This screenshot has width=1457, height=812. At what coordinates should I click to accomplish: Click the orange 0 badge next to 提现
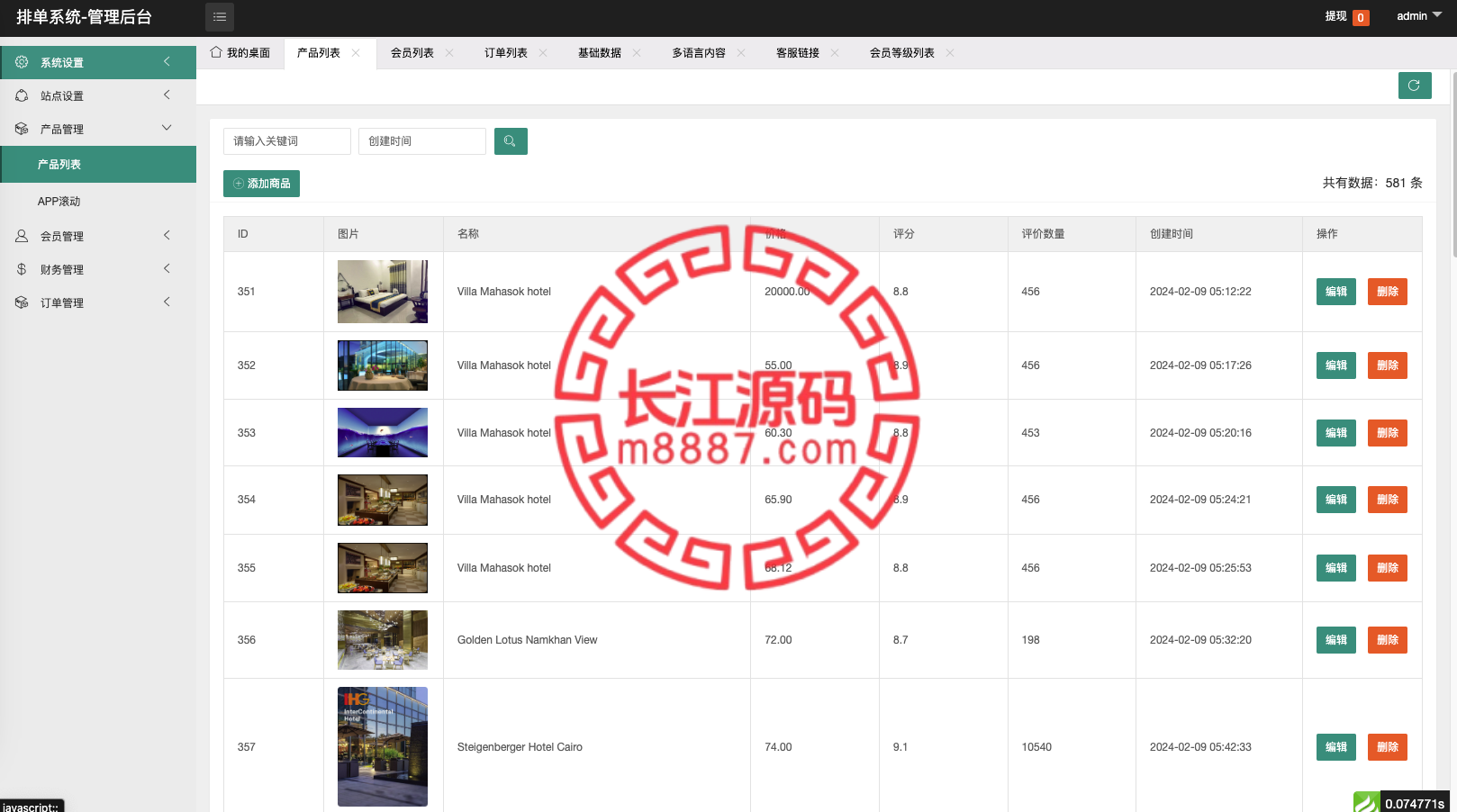(x=1361, y=18)
